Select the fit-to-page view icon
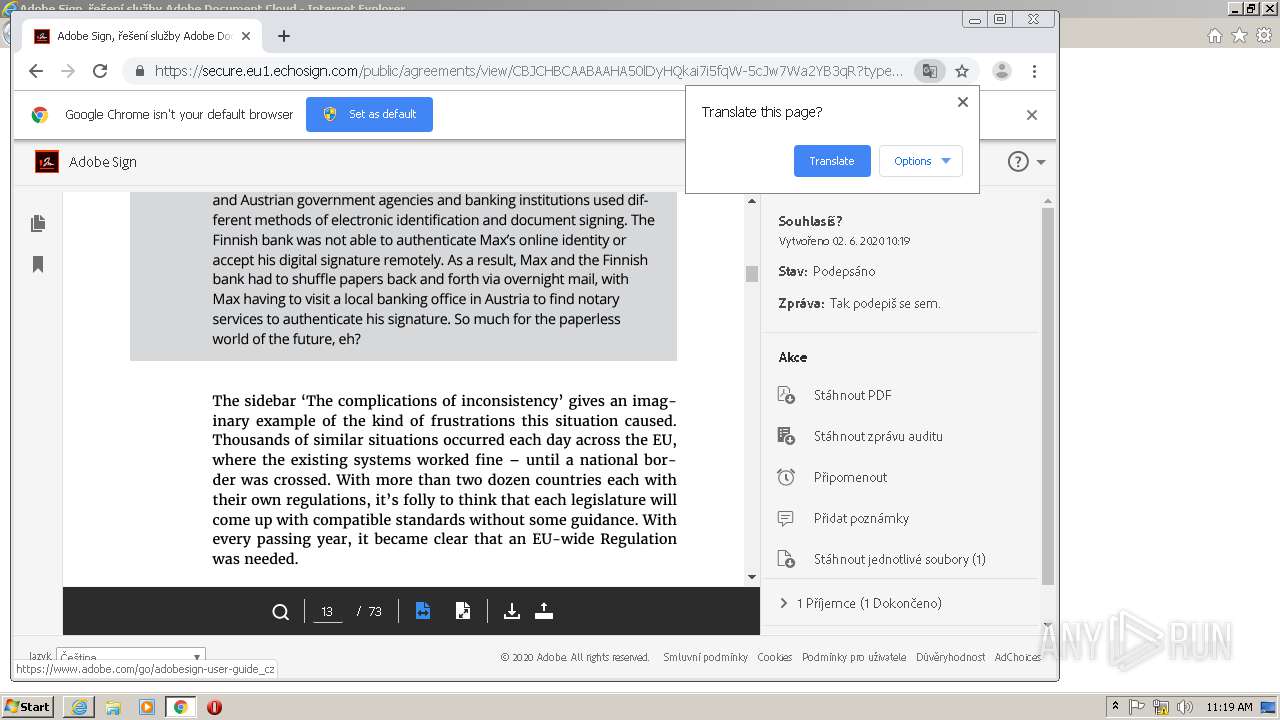The image size is (1280, 720). click(463, 611)
